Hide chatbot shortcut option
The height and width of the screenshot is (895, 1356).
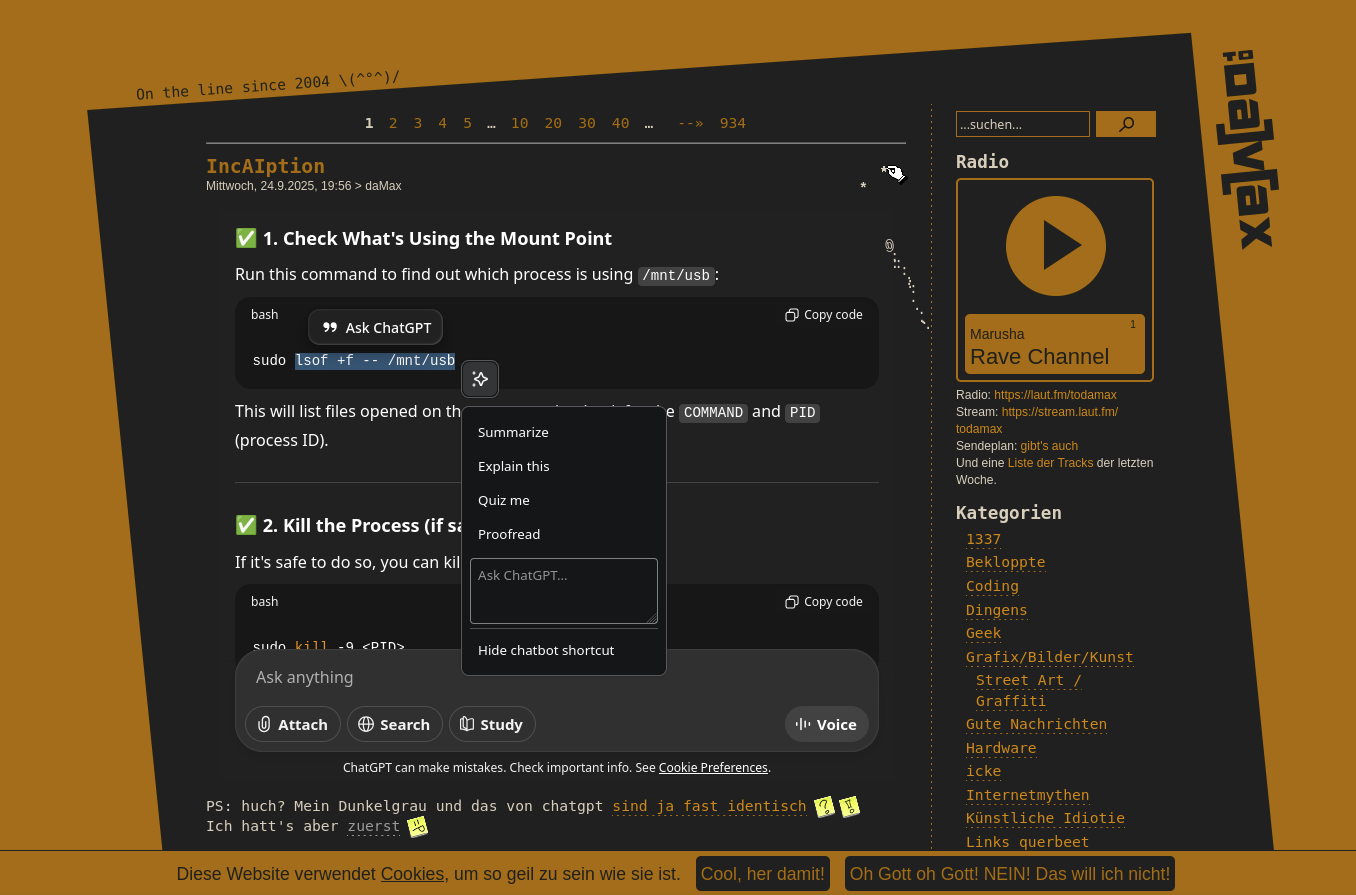coord(546,650)
